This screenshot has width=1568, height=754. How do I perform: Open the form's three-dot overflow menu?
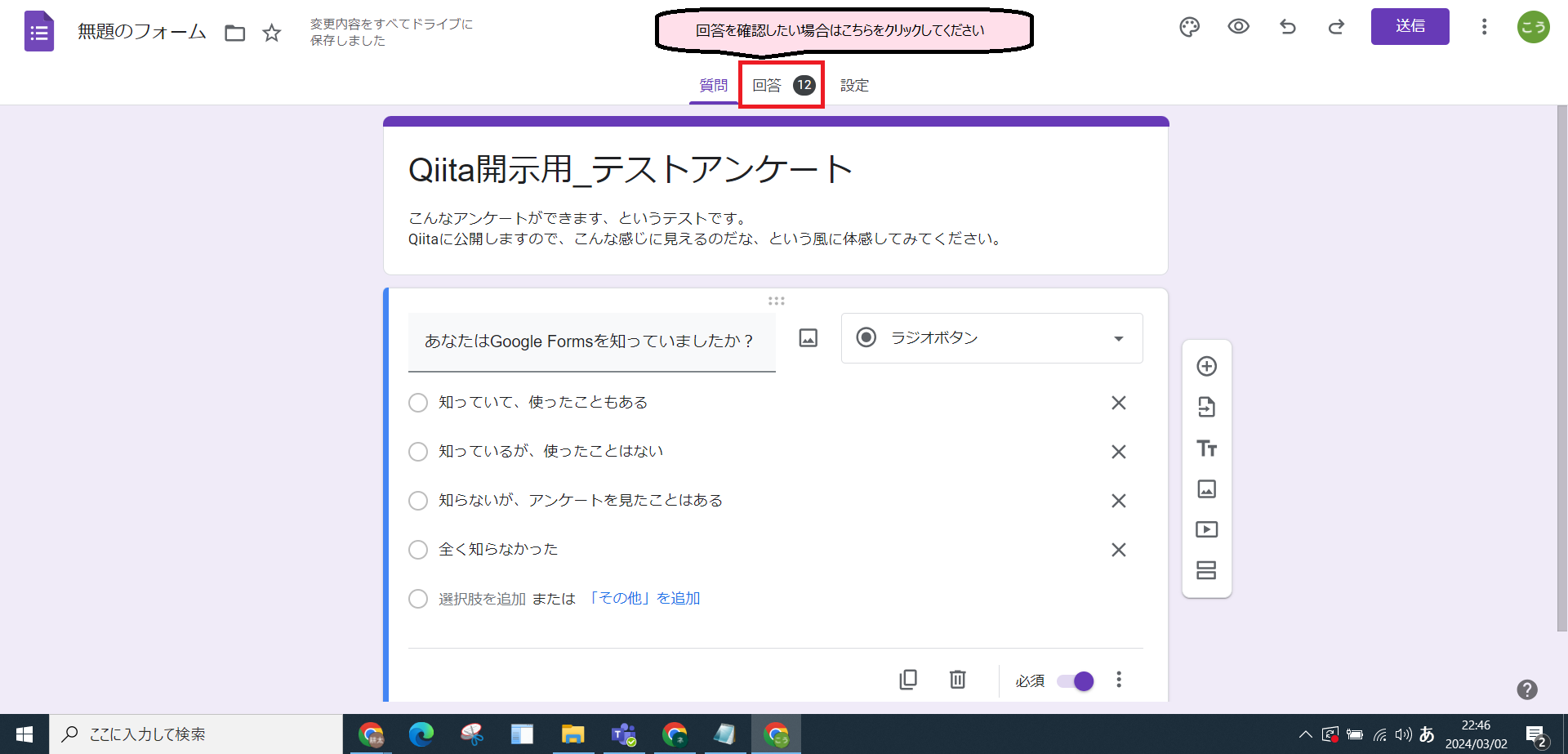1484,27
